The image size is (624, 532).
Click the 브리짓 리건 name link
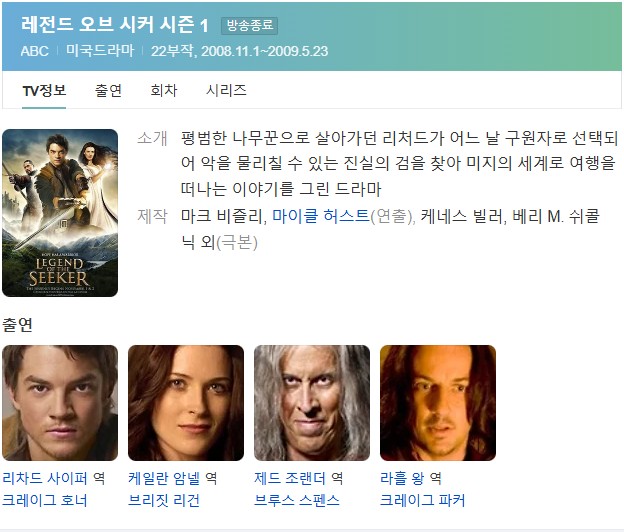(164, 500)
